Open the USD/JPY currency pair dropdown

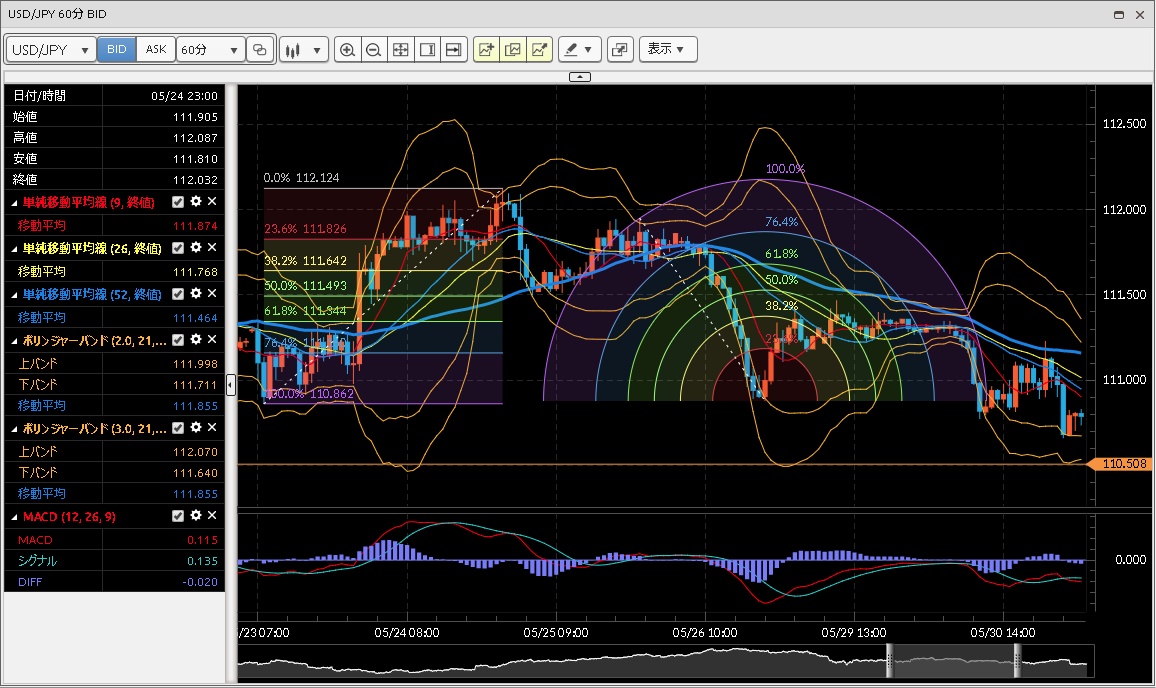pos(51,49)
